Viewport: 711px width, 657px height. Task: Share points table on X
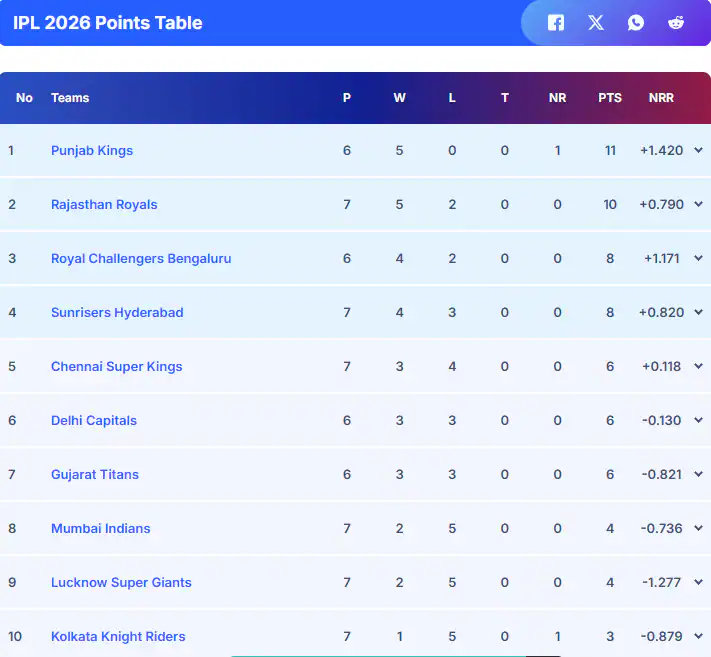point(596,22)
